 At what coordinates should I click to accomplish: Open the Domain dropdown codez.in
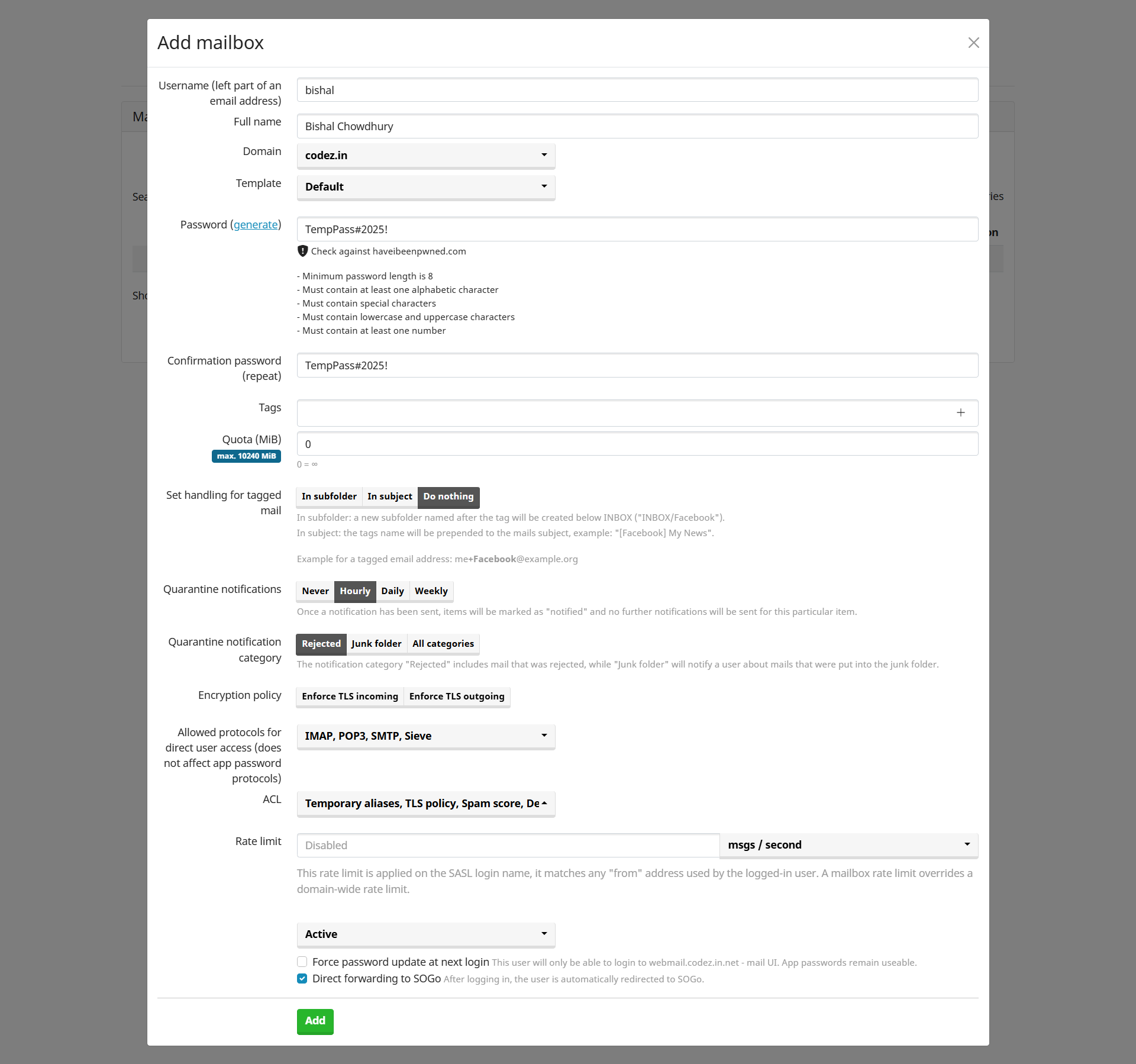(x=425, y=156)
